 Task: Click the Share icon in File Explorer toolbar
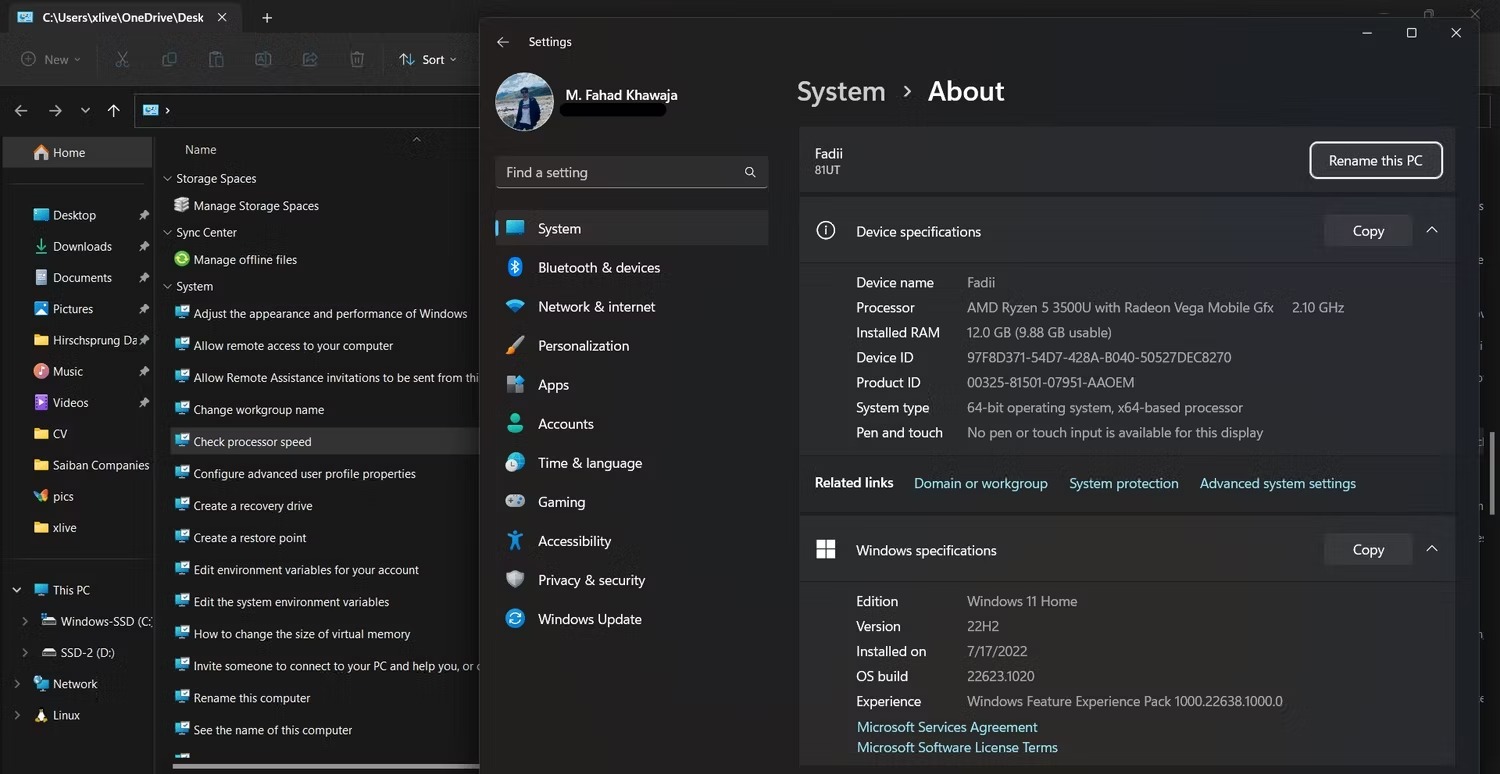(x=310, y=60)
